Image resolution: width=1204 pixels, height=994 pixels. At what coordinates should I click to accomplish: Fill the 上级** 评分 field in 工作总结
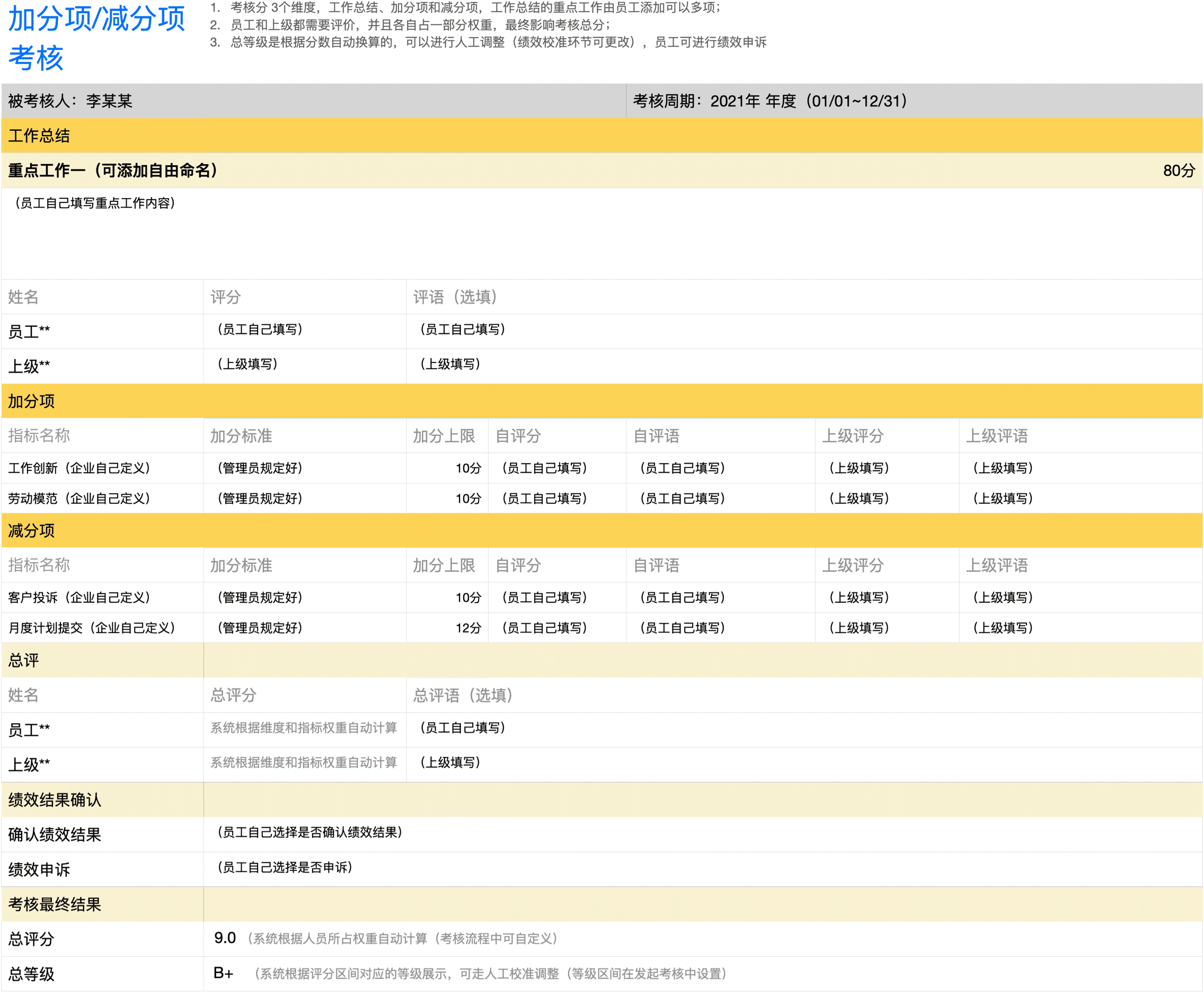point(305,367)
